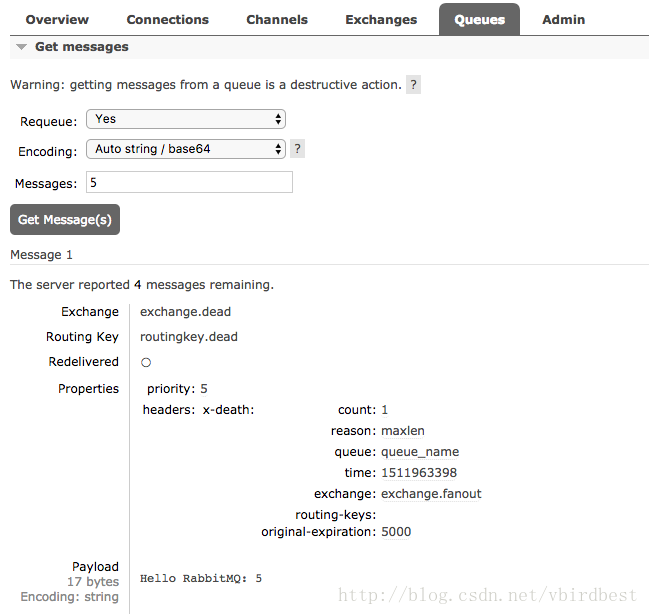Open the Overview tab
This screenshot has width=649, height=615.
click(57, 19)
